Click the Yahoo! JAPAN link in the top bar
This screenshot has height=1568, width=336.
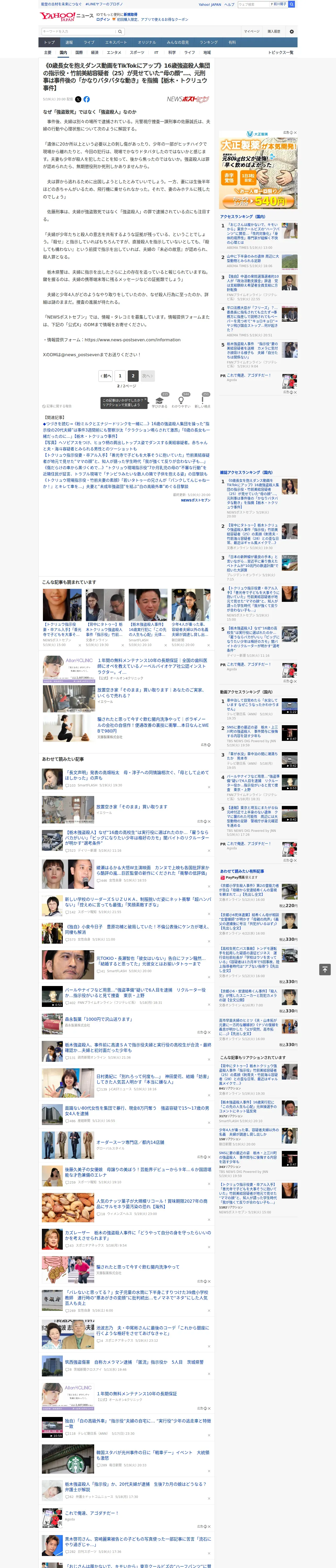(x=210, y=4)
